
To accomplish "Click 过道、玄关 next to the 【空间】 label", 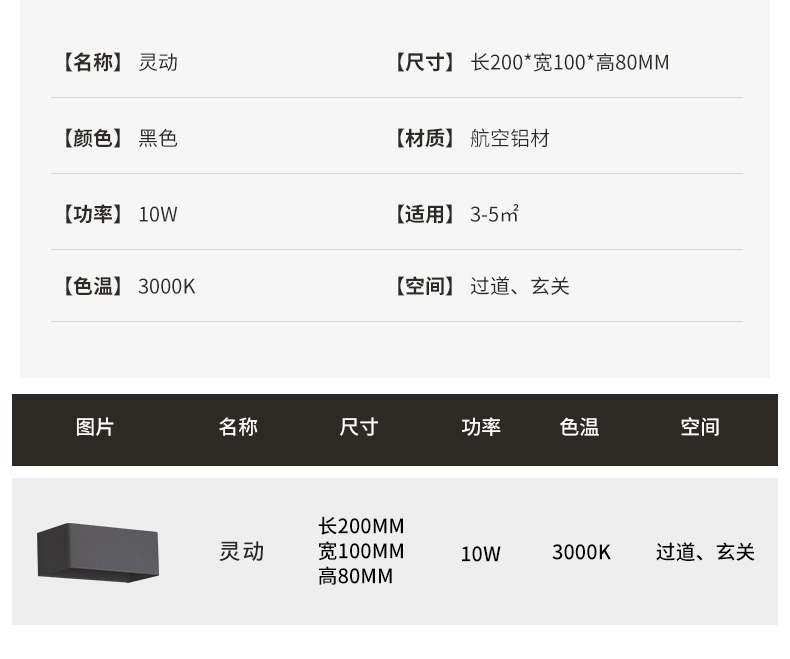I will pyautogui.click(x=519, y=286).
